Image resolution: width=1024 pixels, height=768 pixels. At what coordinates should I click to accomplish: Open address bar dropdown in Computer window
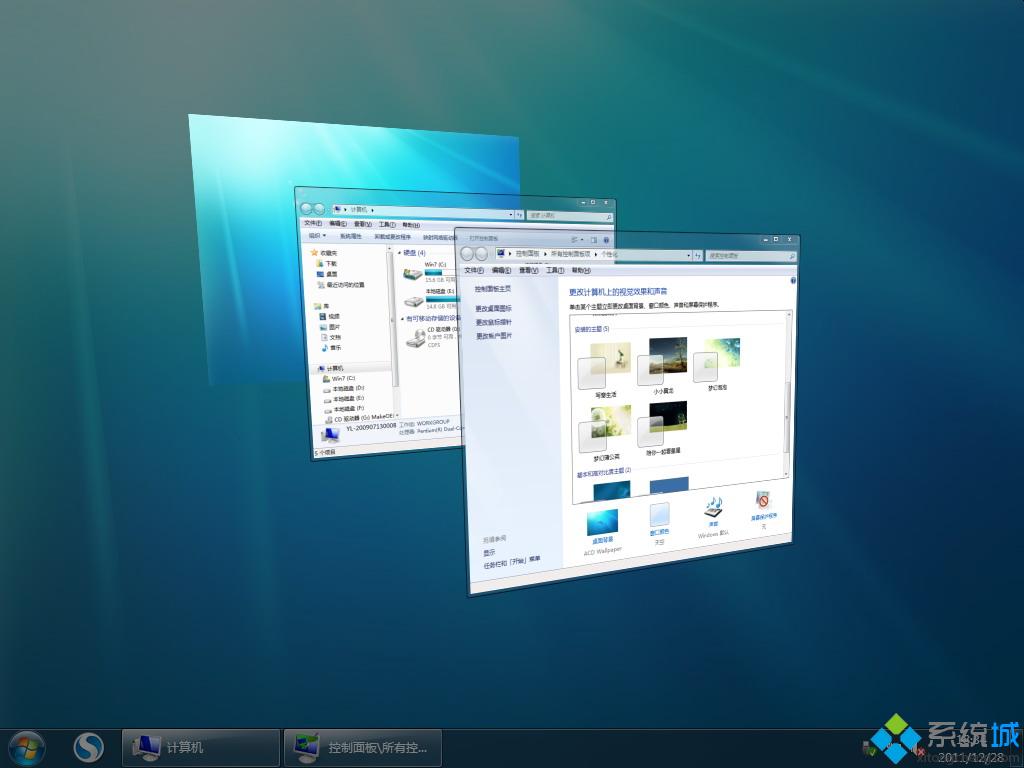(x=511, y=214)
